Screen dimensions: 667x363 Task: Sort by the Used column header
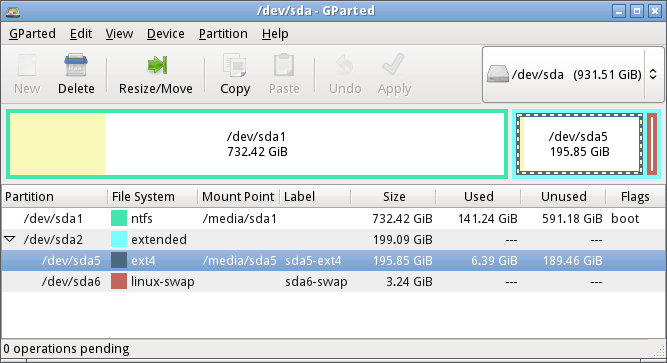[479, 197]
